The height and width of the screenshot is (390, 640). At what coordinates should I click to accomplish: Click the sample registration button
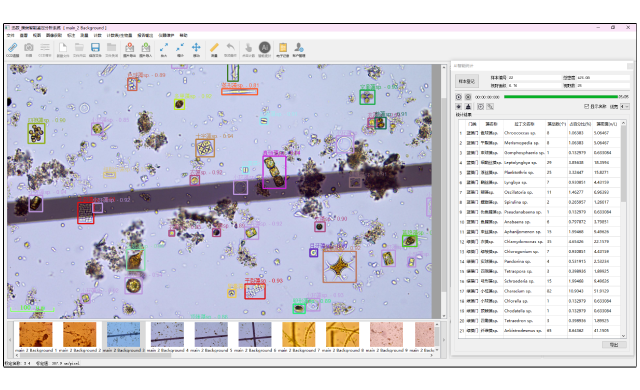click(467, 81)
